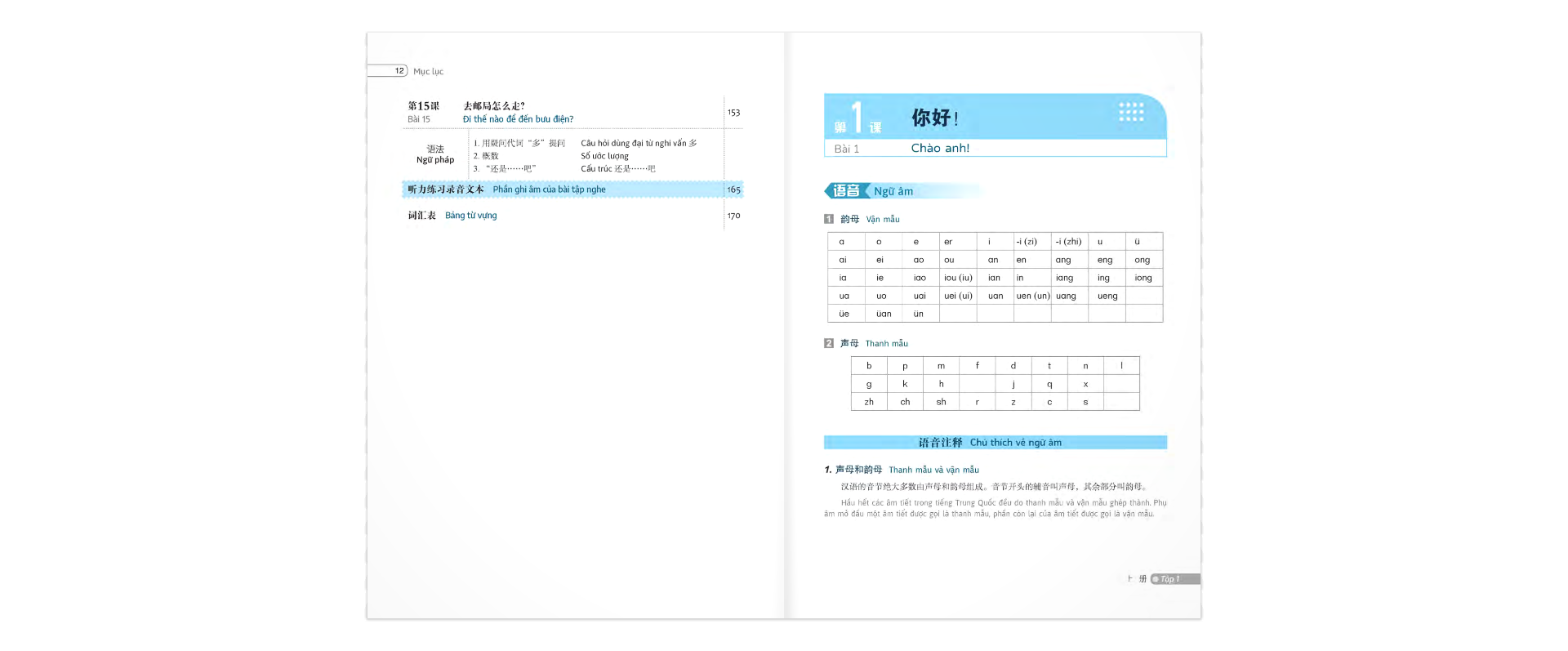Click the large lesson number 1 graphic
The image size is (1568, 651).
click(857, 117)
